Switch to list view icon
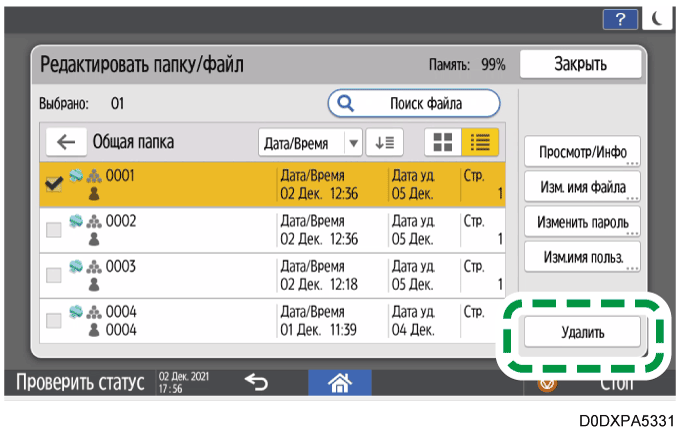The image size is (679, 431). 479,142
